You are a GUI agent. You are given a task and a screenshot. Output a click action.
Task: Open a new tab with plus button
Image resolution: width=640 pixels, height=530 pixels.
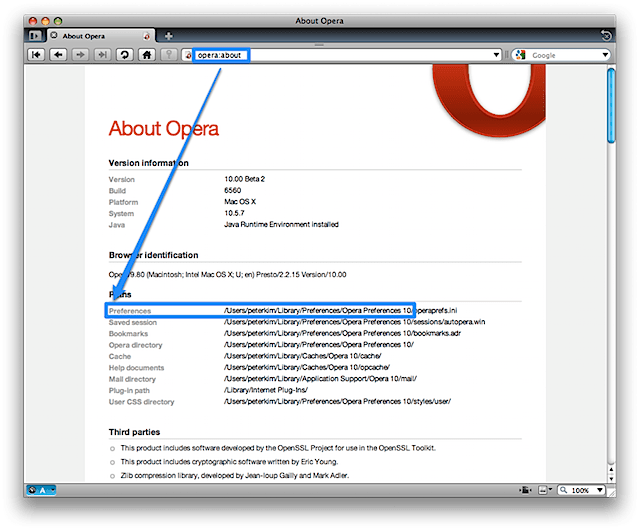pyautogui.click(x=169, y=36)
